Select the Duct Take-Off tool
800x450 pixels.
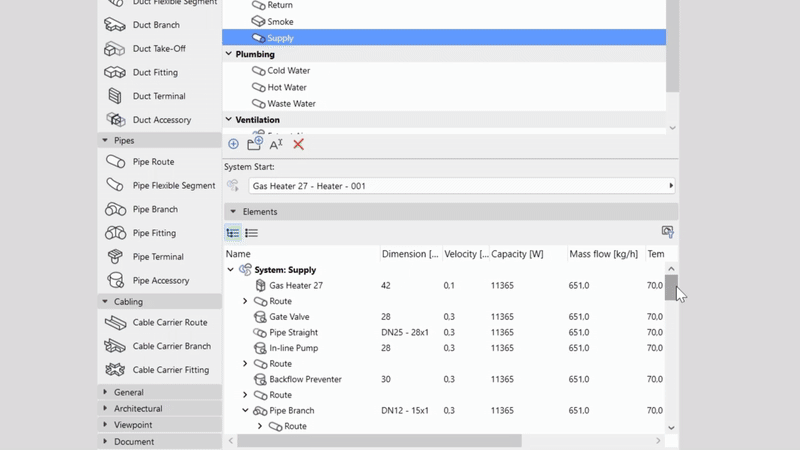tap(158, 48)
